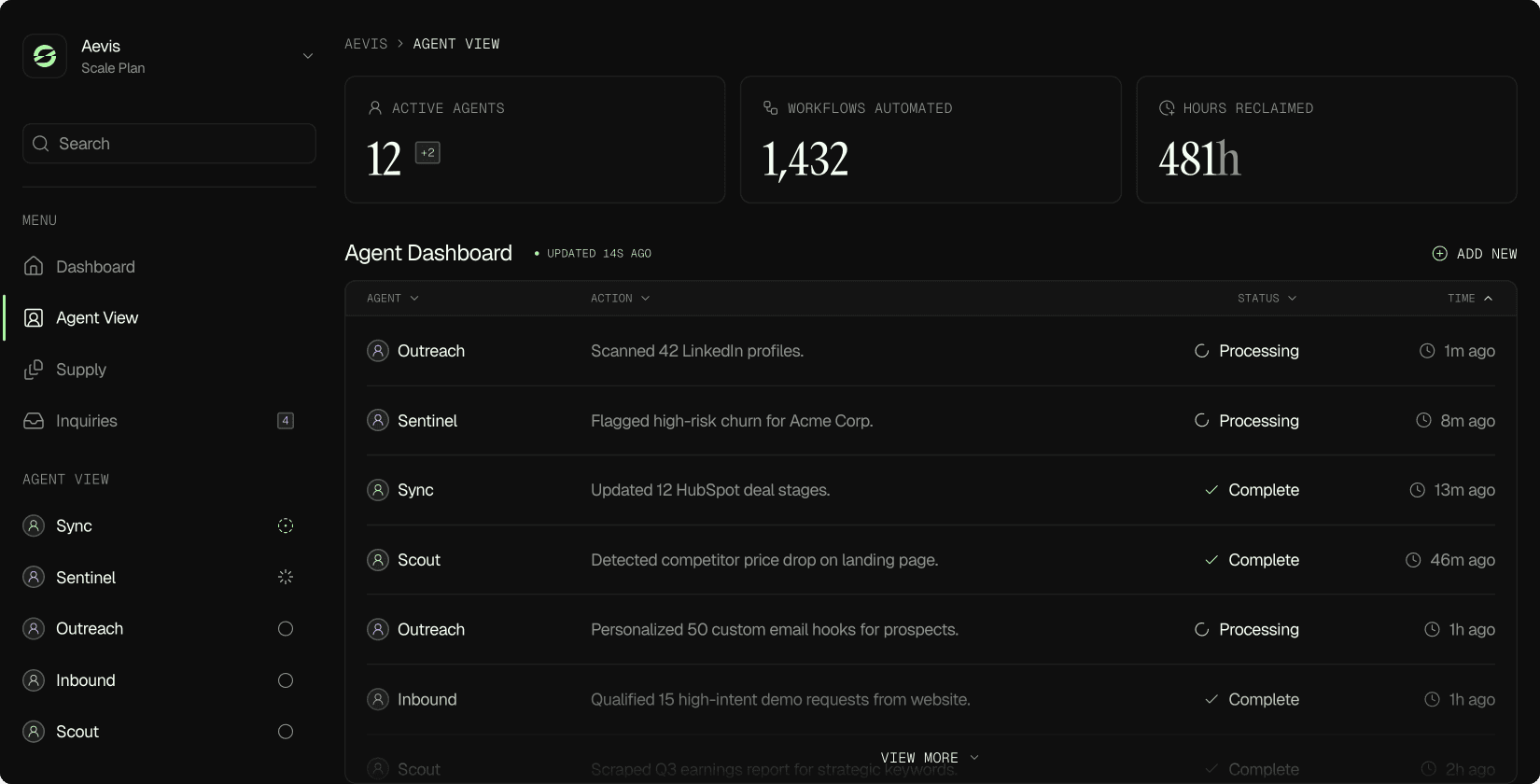Select Sentinel agent in sidebar

(x=160, y=578)
